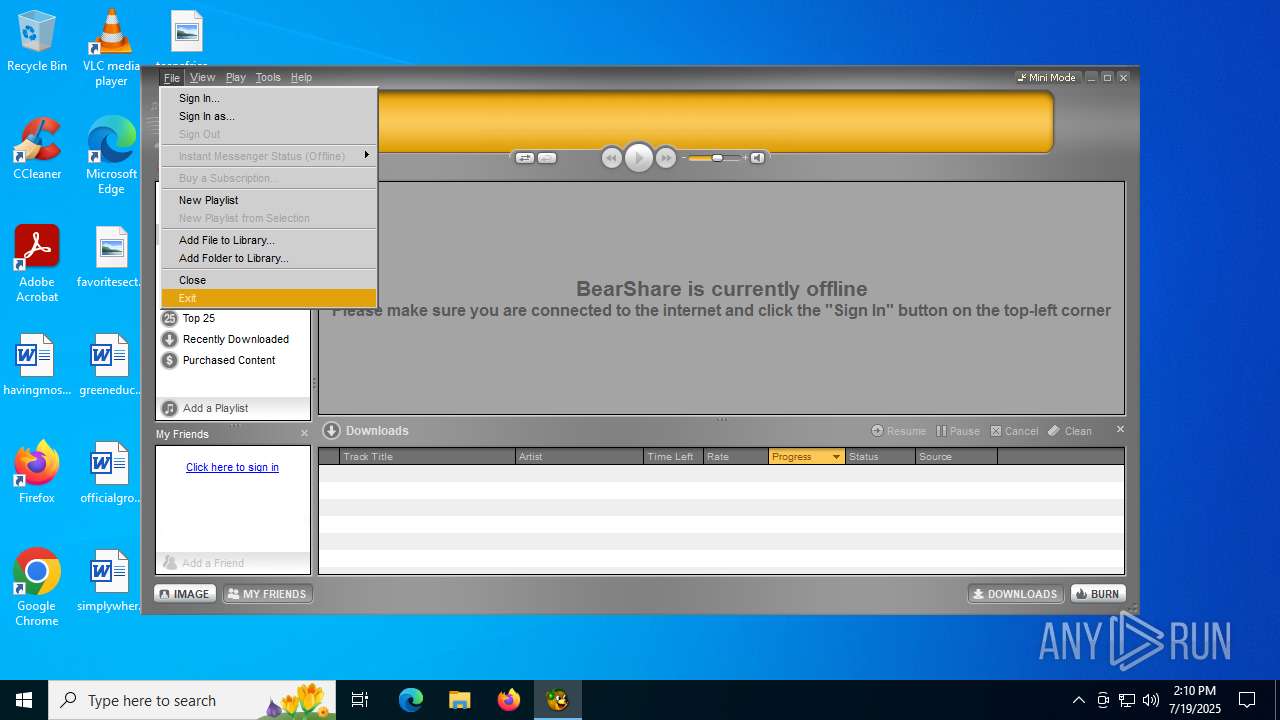This screenshot has height=720, width=1280.
Task: Toggle the IMAGE panel button
Action: coord(185,594)
